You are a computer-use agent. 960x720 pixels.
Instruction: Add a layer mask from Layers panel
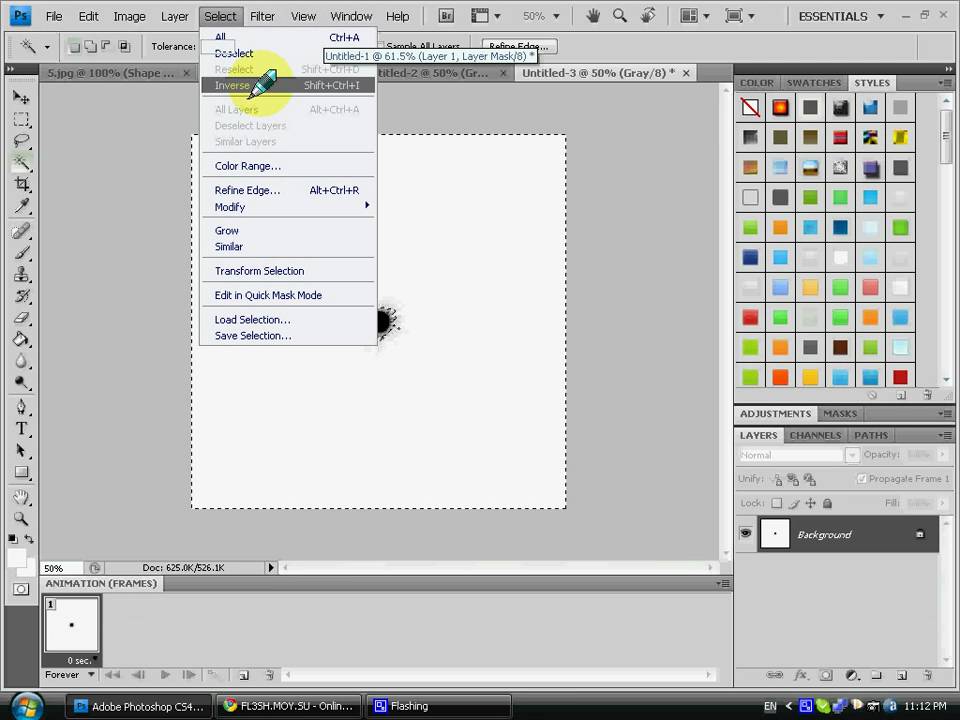pos(826,675)
